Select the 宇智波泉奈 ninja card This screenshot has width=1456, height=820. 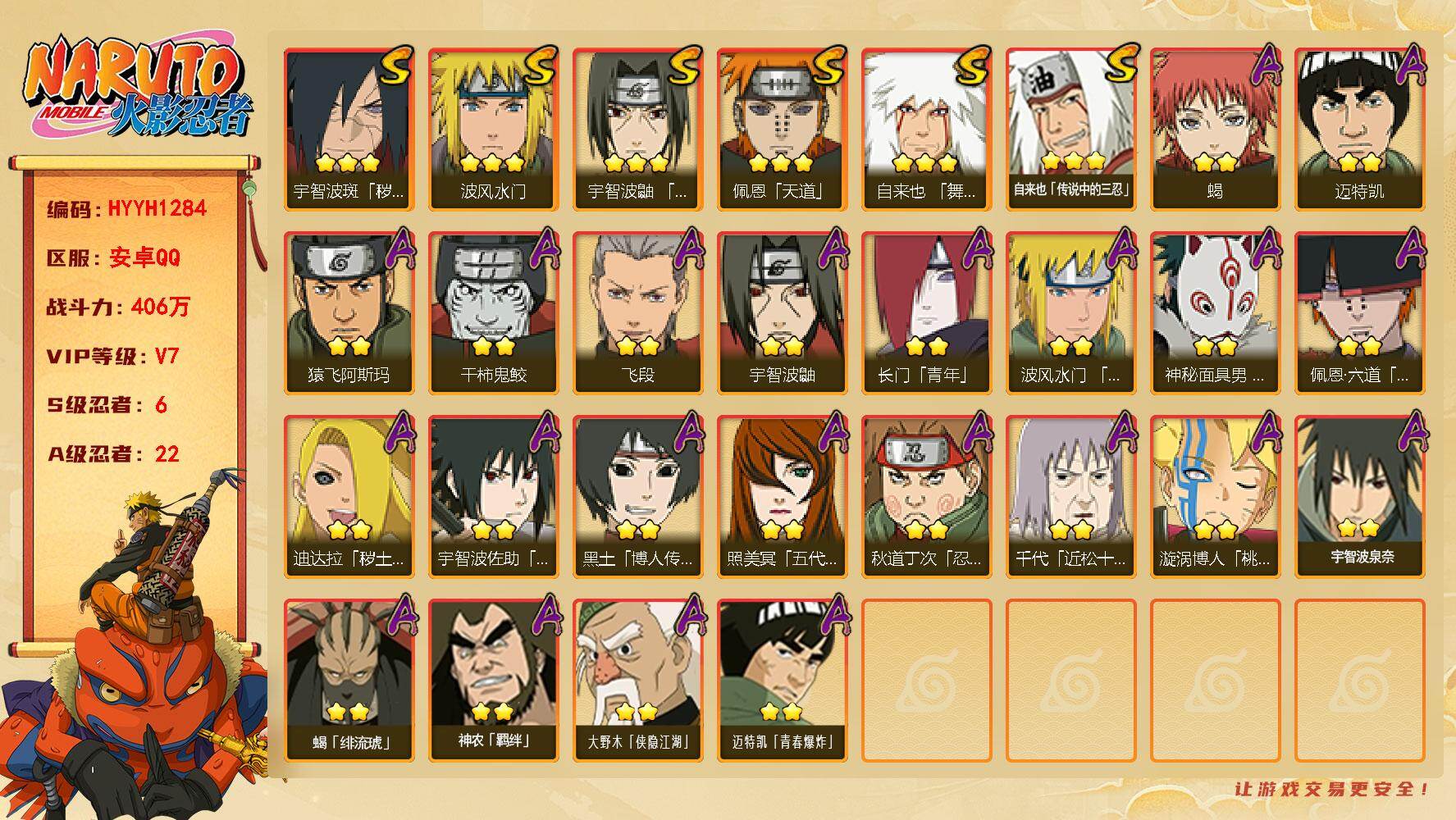click(1360, 497)
